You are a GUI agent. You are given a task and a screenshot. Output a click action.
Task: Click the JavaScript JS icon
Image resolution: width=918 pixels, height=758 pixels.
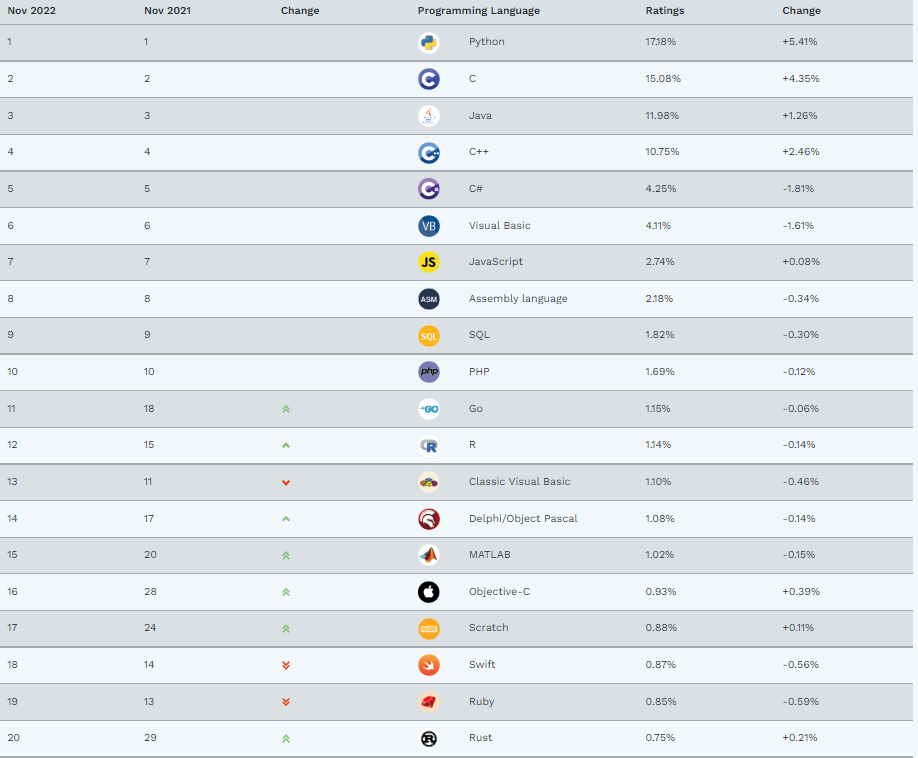429,262
